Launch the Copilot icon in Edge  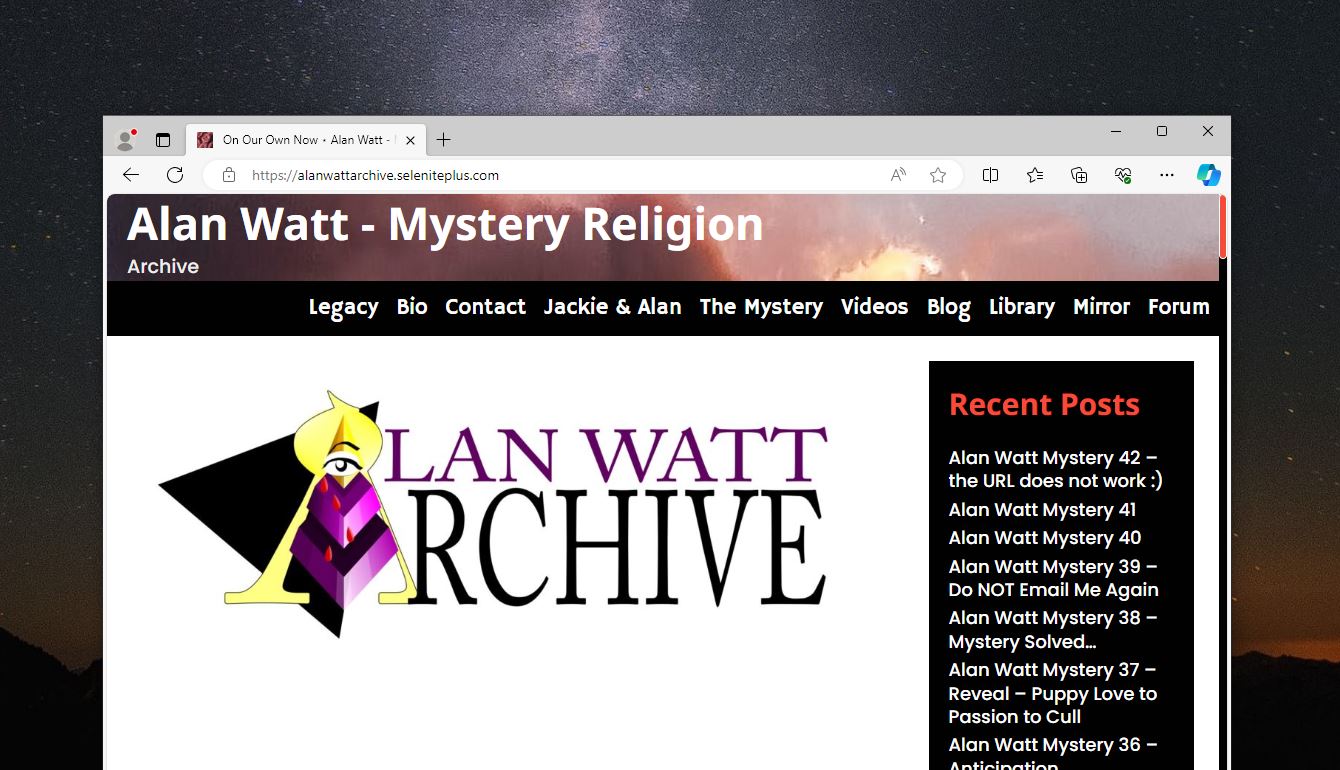(x=1209, y=175)
